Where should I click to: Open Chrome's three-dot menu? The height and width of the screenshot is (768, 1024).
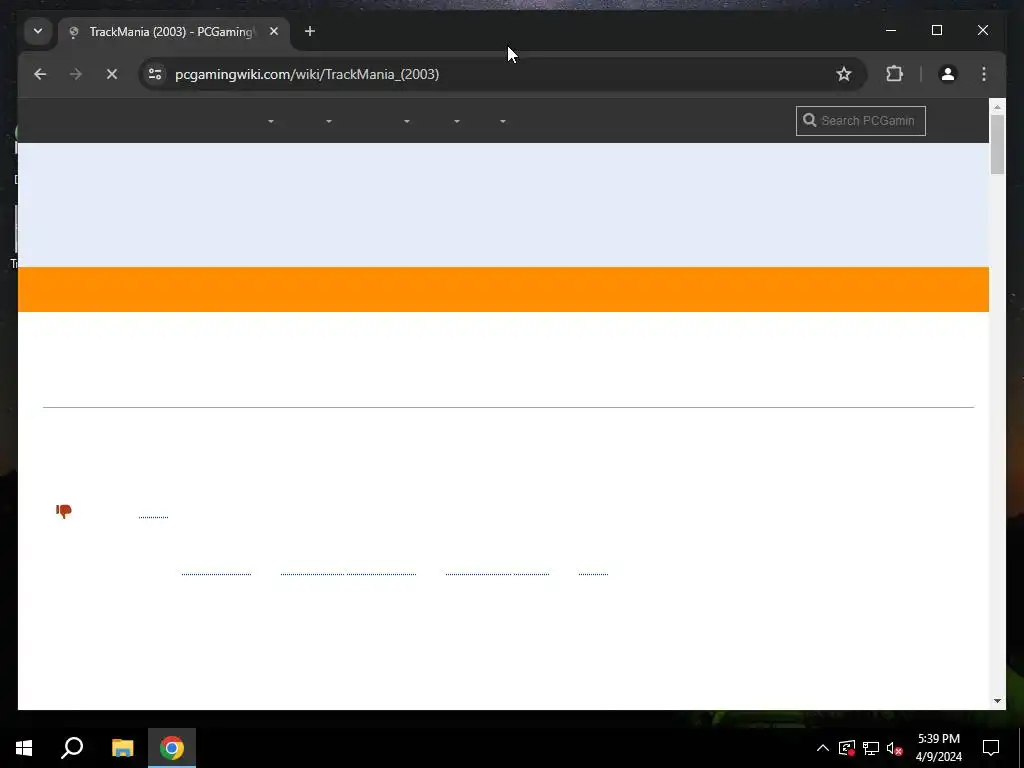[x=984, y=74]
